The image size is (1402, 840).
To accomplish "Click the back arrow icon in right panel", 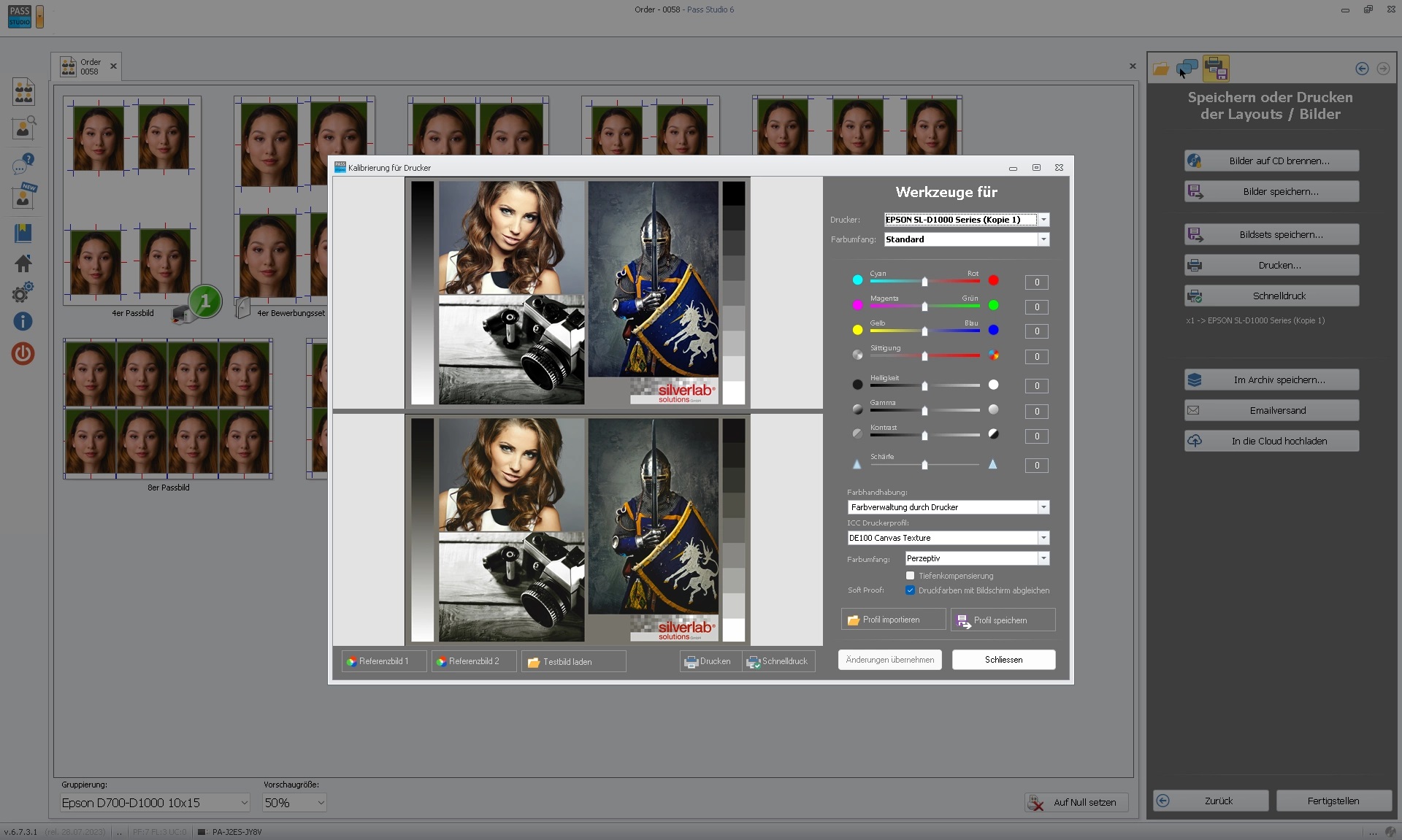I will (x=1362, y=69).
